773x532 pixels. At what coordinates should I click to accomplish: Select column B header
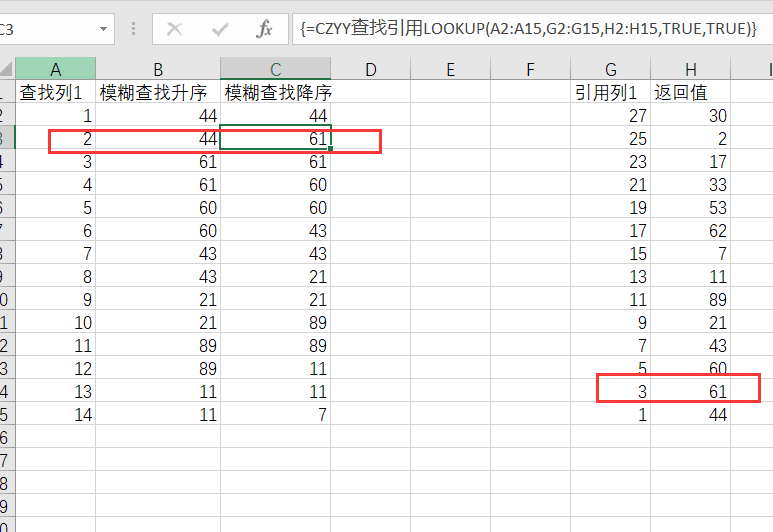(x=158, y=69)
